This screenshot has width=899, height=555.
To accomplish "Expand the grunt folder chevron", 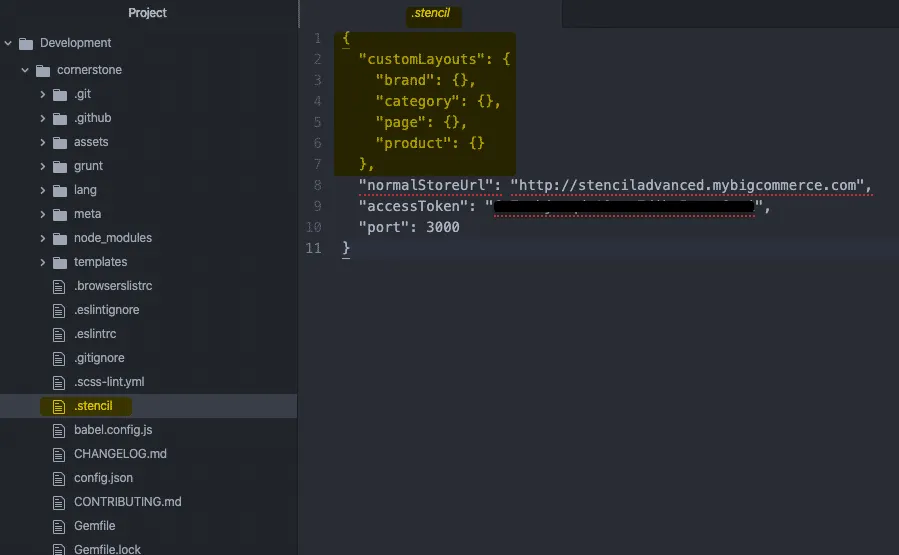I will coord(42,166).
